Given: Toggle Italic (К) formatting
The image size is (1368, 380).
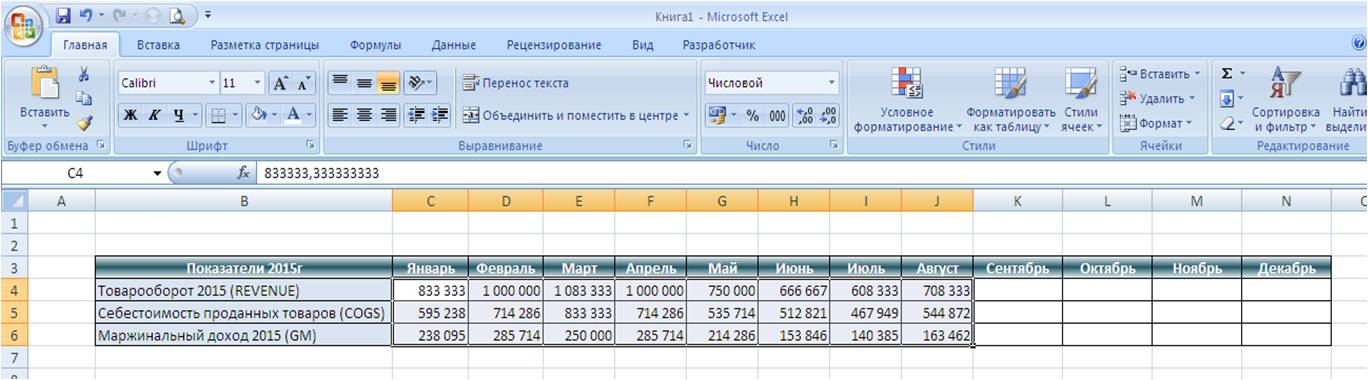Looking at the screenshot, I should pyautogui.click(x=154, y=115).
